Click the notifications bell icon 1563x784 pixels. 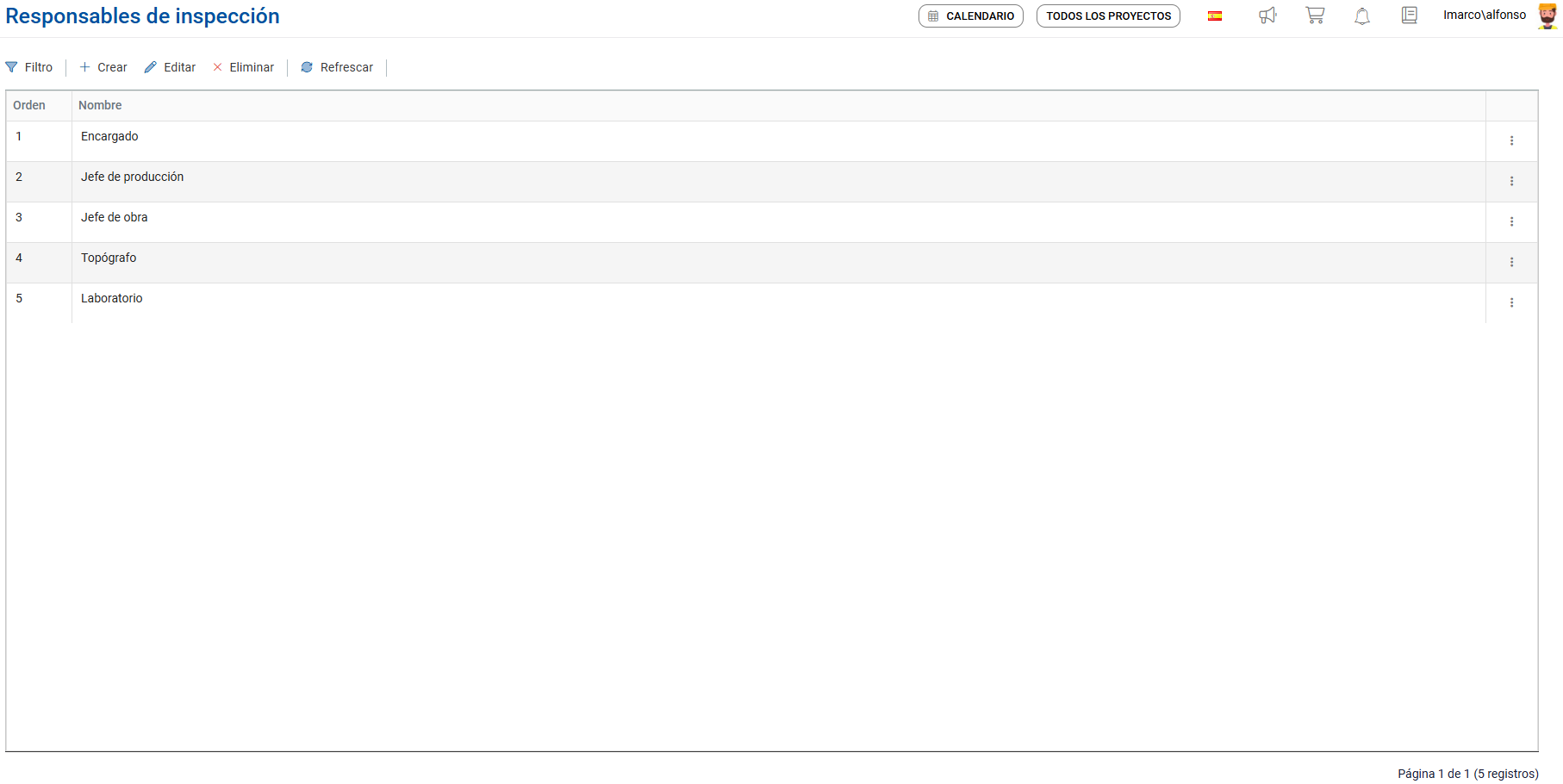point(1362,16)
